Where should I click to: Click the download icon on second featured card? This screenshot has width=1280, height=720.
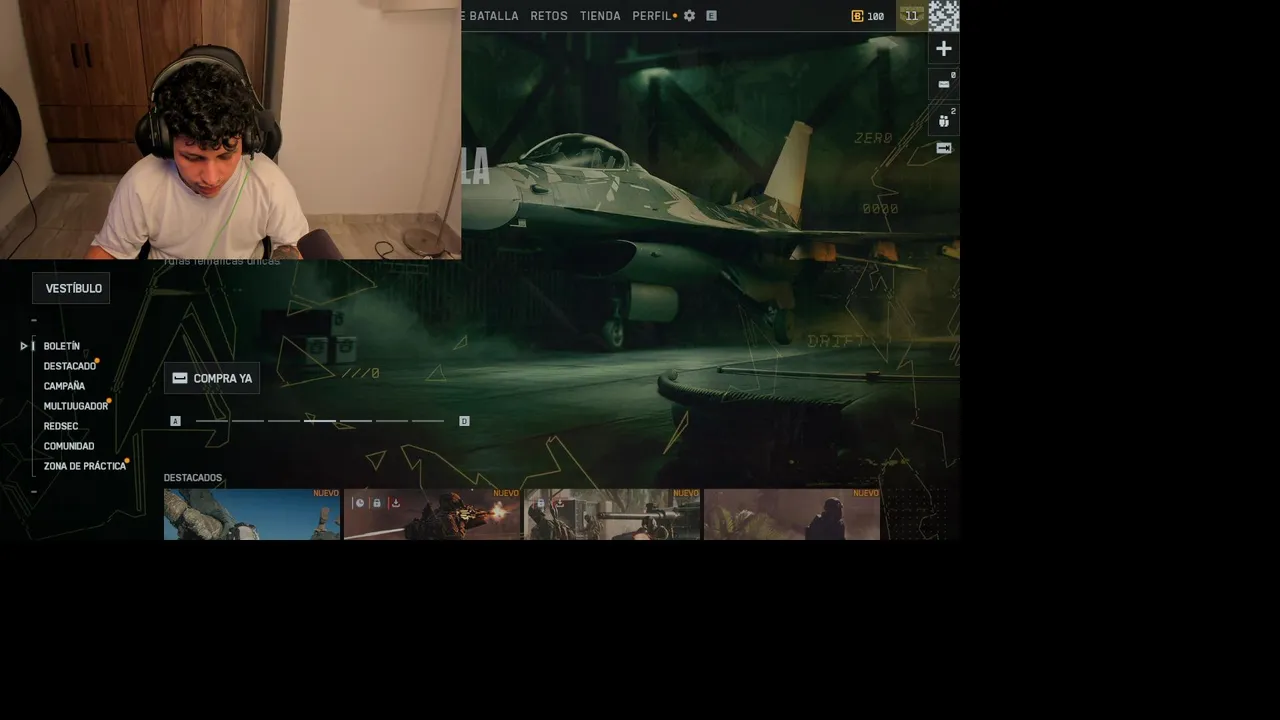point(395,503)
